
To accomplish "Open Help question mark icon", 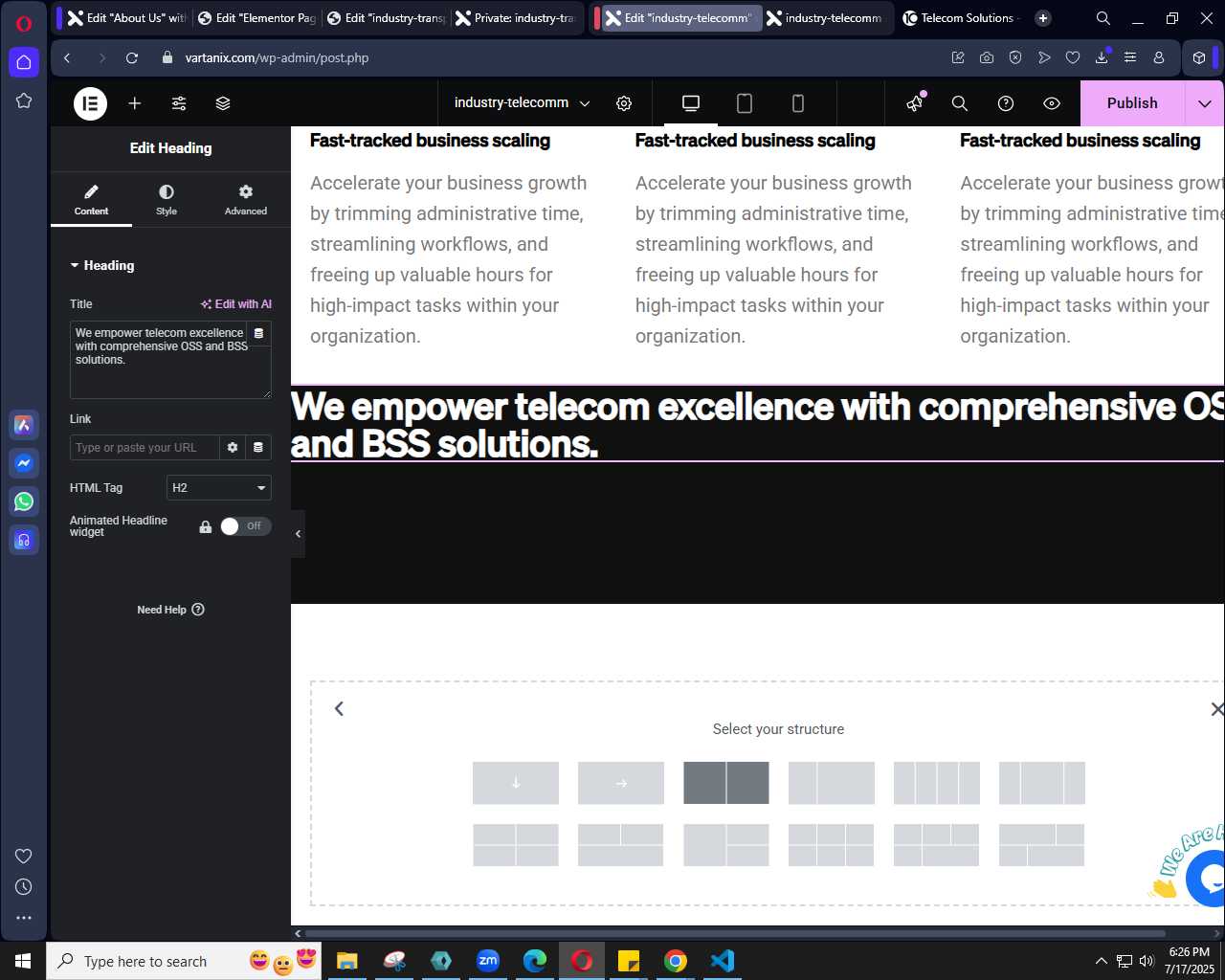I will tap(1006, 103).
